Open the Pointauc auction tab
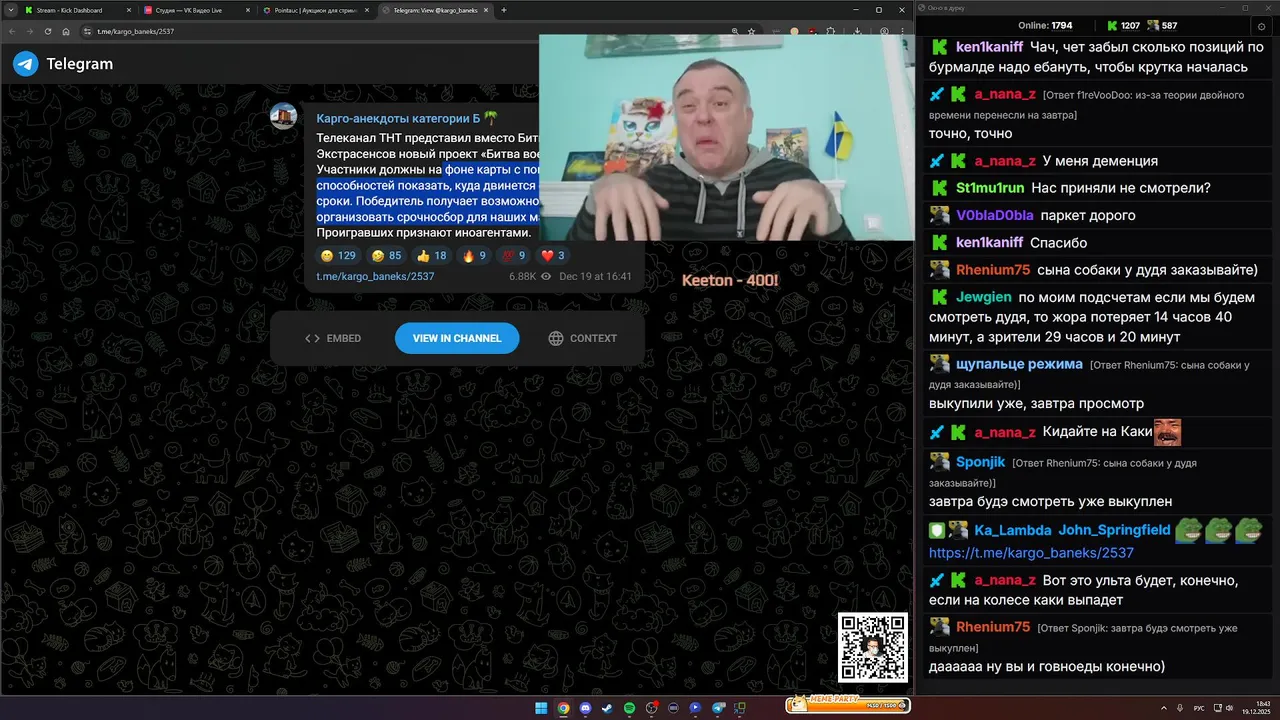Viewport: 1280px width, 720px height. click(314, 10)
